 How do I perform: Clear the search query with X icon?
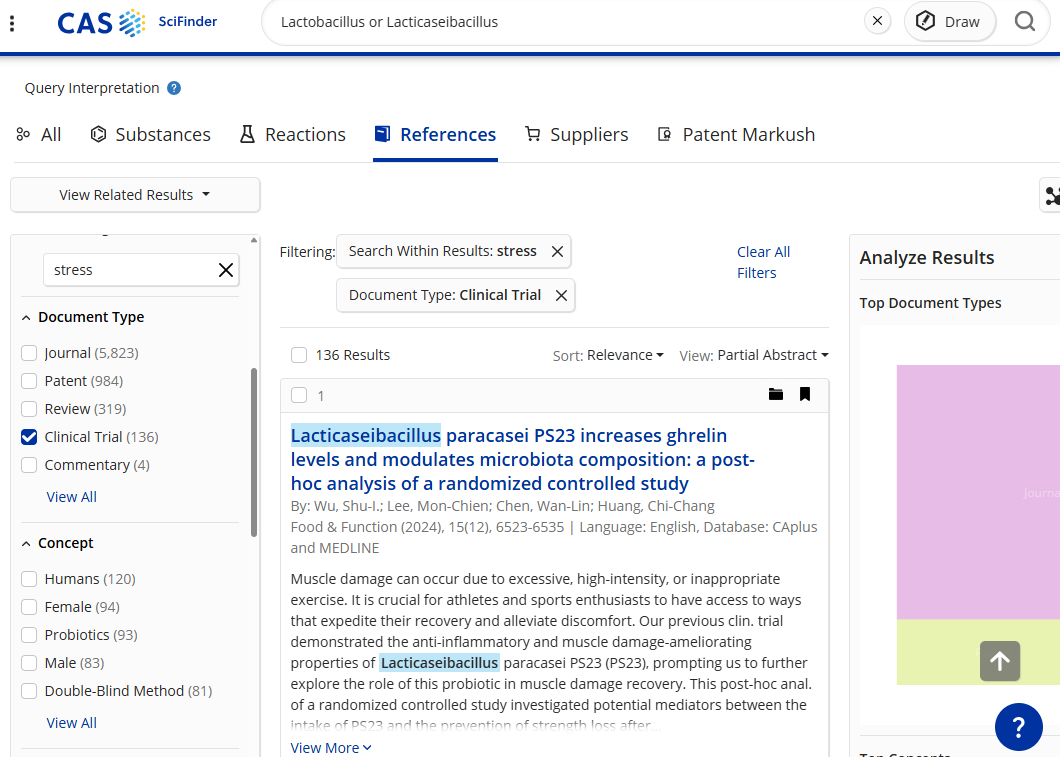[x=877, y=21]
